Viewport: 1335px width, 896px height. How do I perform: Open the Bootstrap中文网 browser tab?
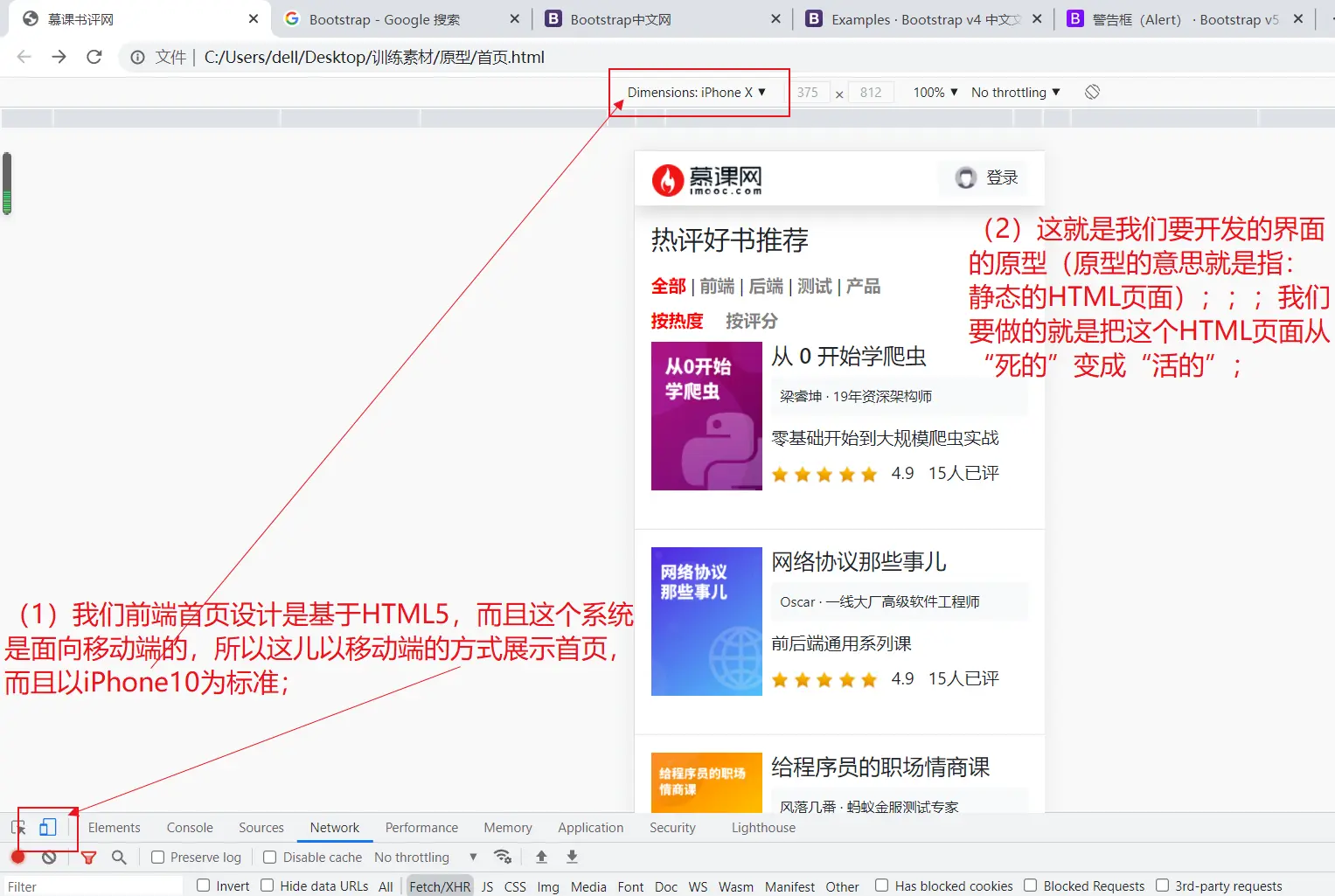pos(620,19)
